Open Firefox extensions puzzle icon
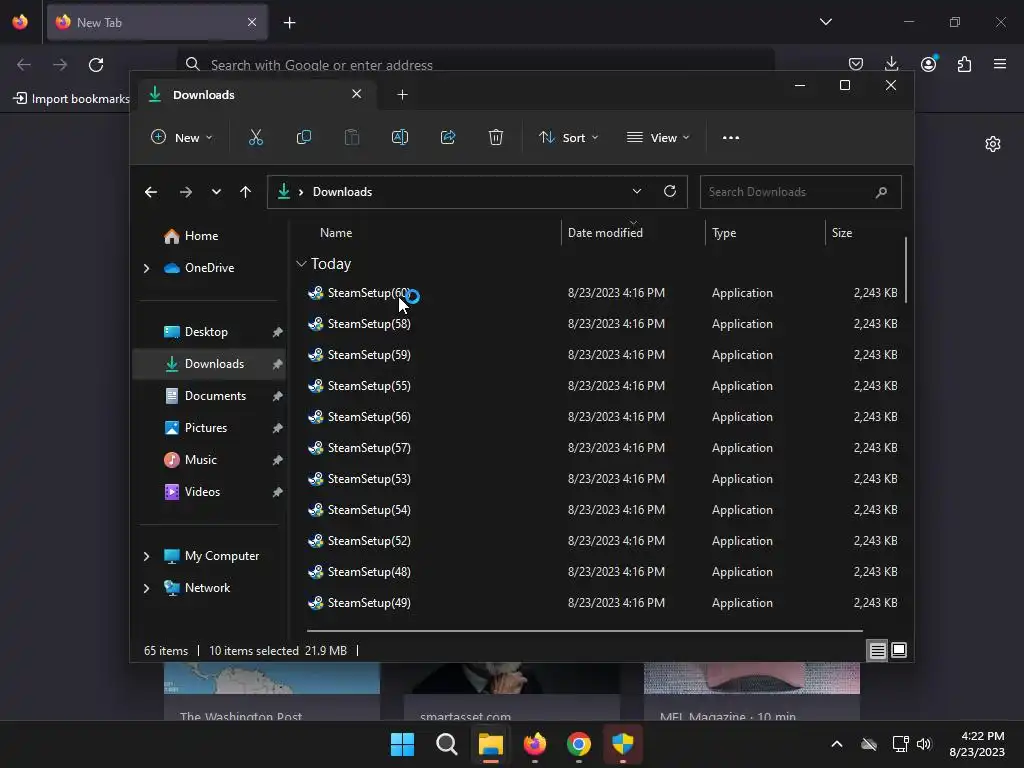Image resolution: width=1024 pixels, height=768 pixels. [964, 64]
